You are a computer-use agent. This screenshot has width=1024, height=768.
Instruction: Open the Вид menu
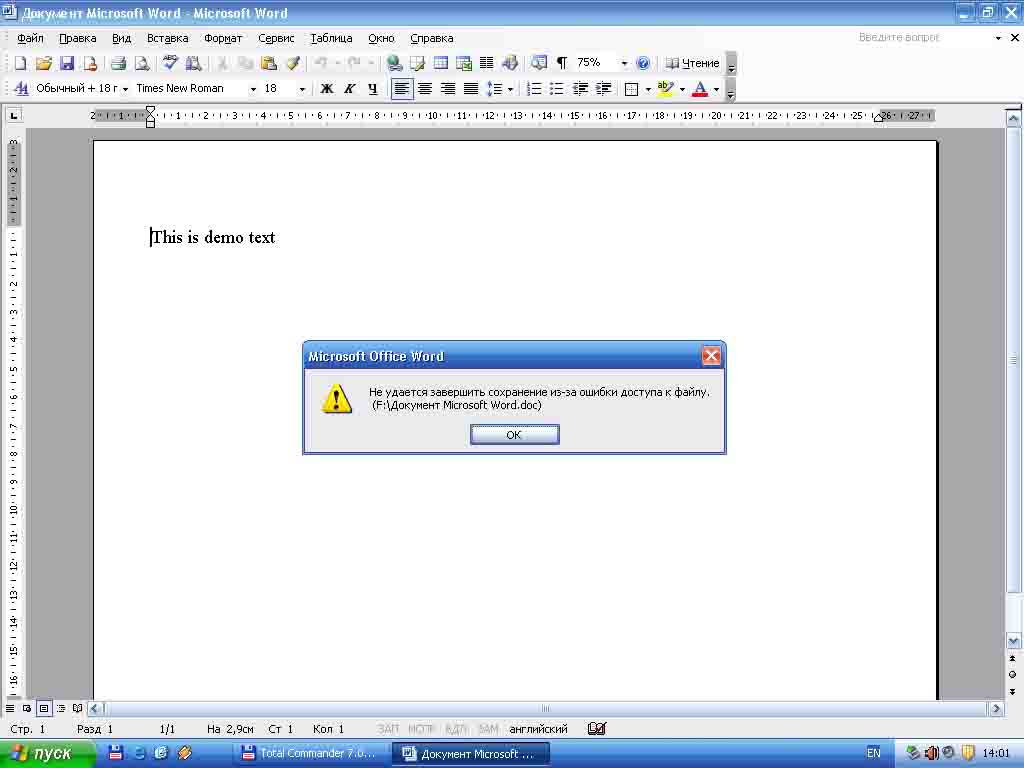(x=121, y=38)
